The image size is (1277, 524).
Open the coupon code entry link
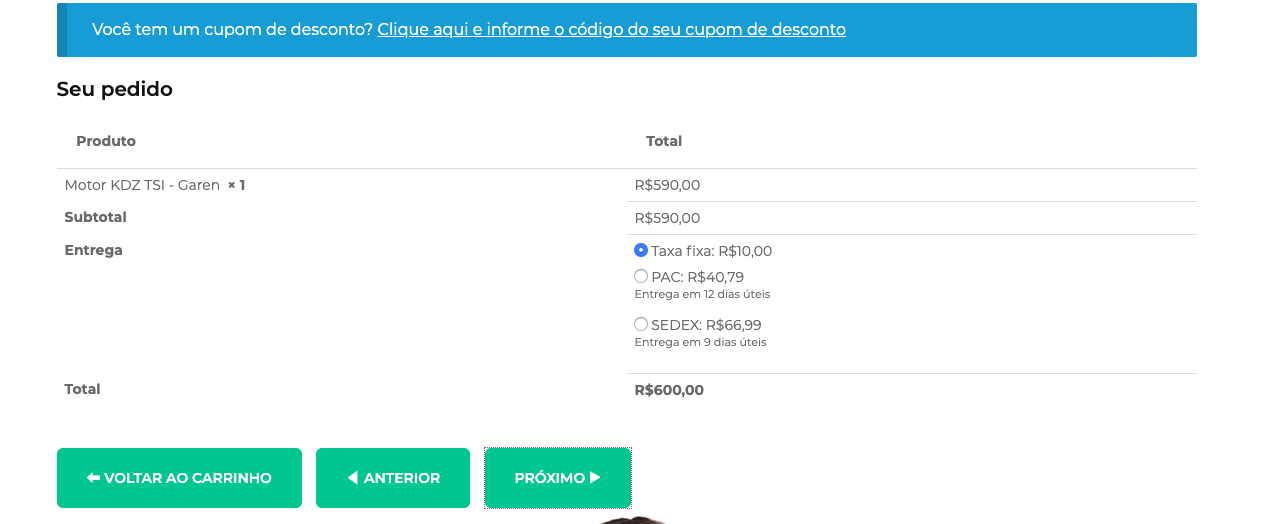pyautogui.click(x=611, y=30)
